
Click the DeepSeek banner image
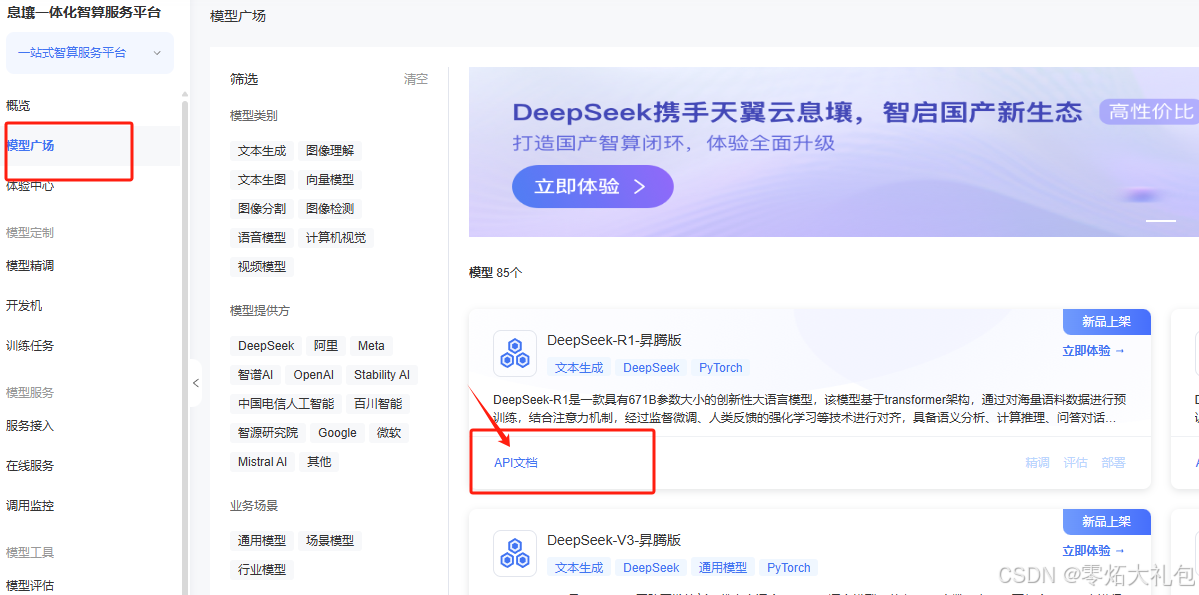833,152
